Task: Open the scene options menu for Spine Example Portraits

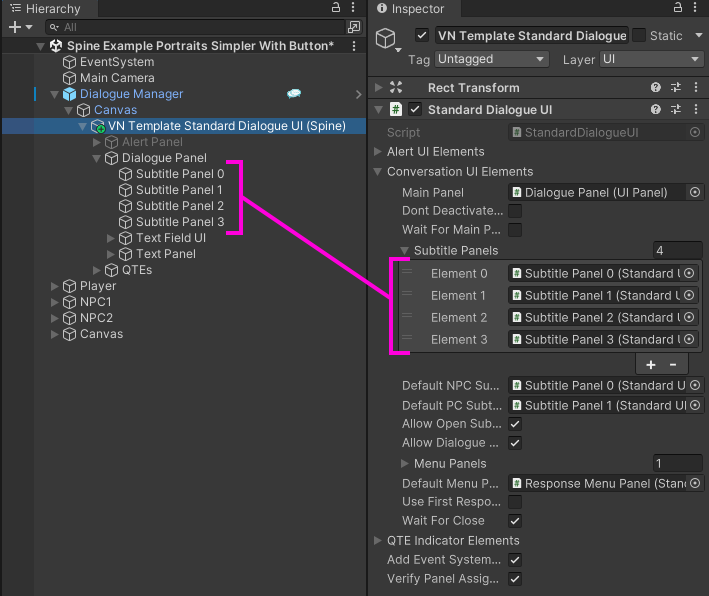Action: 354,46
